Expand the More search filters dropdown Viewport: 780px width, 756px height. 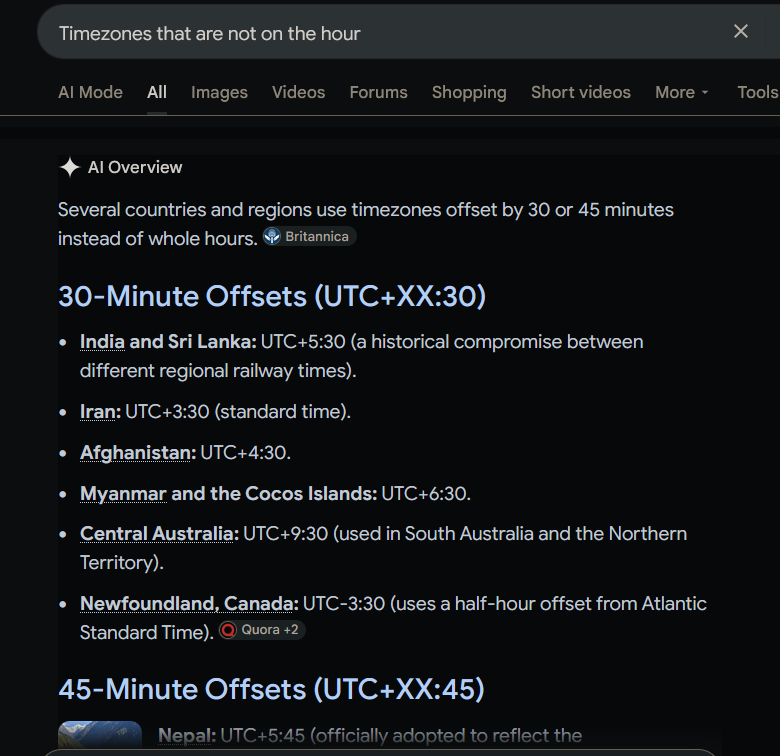point(682,93)
